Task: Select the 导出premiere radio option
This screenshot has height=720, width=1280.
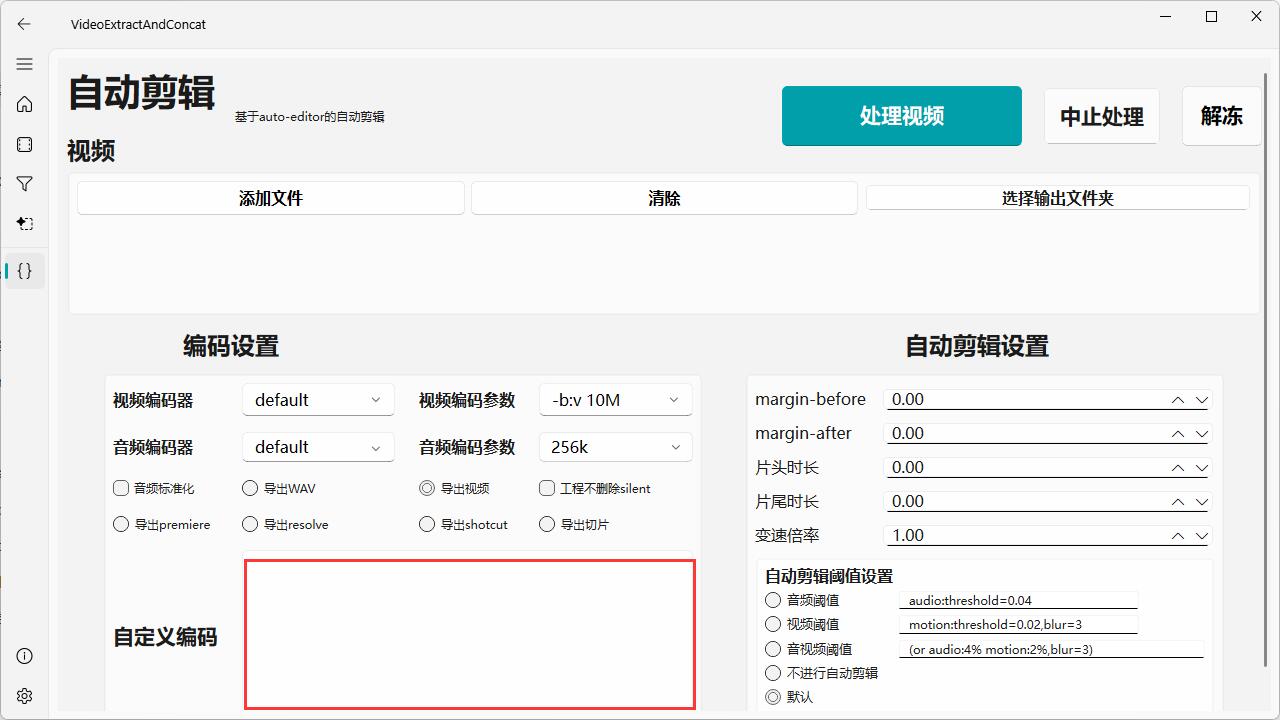Action: click(121, 524)
